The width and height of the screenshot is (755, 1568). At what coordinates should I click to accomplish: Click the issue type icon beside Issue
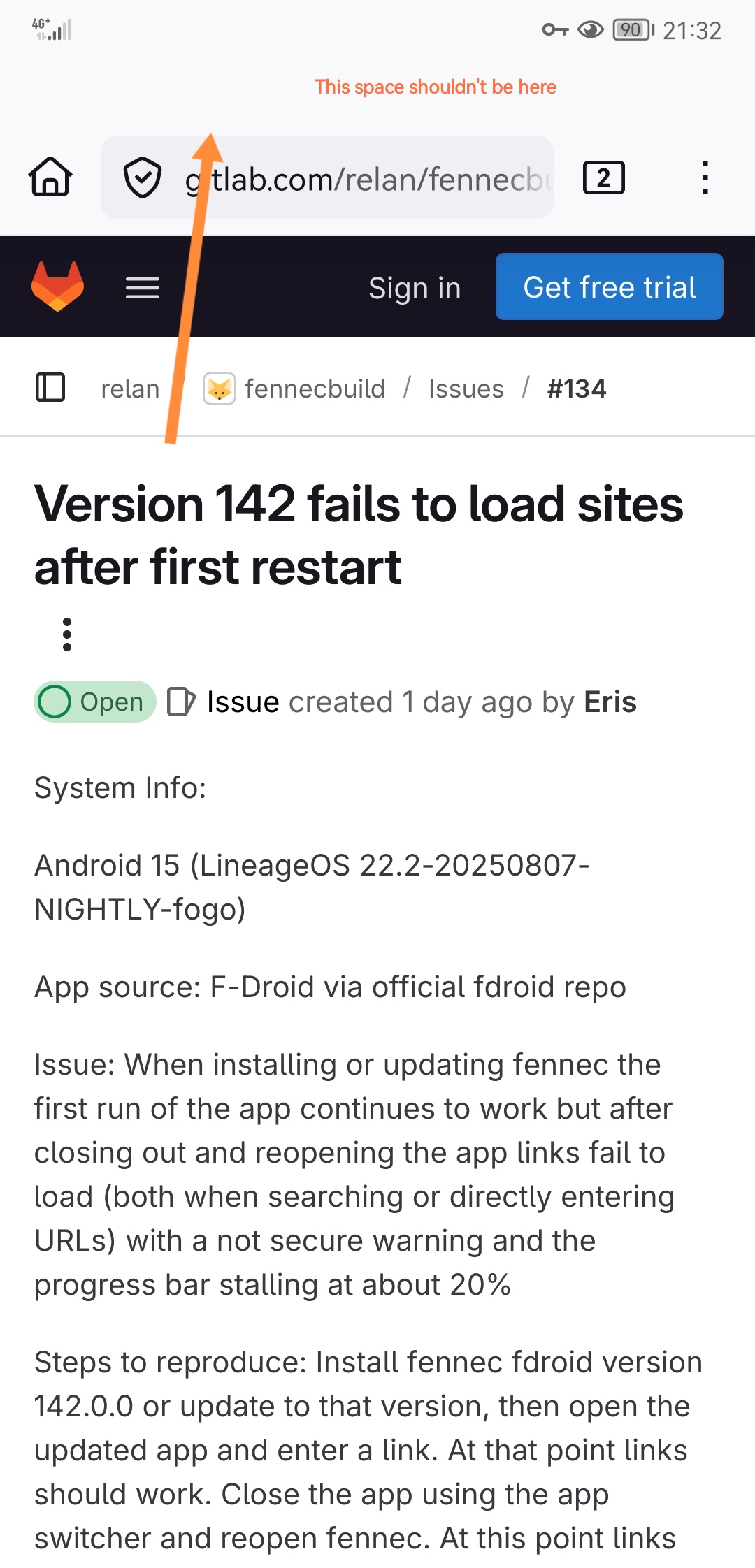click(x=181, y=702)
